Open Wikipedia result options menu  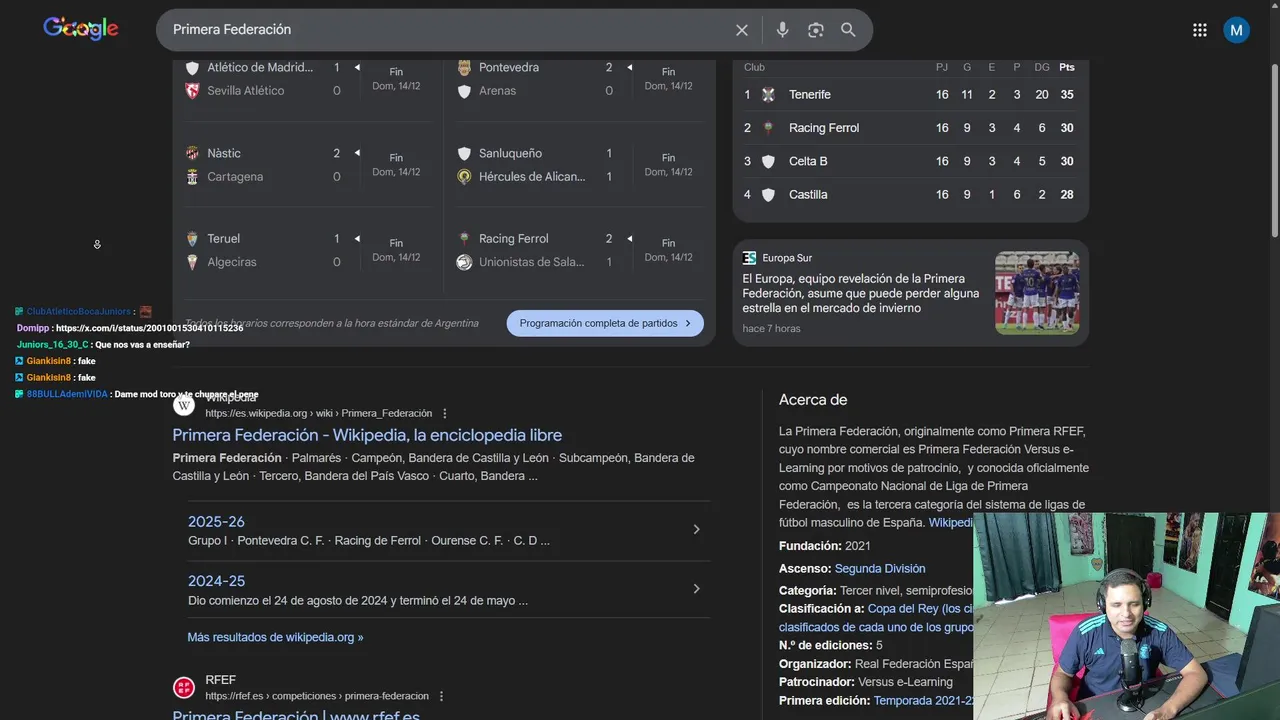445,414
